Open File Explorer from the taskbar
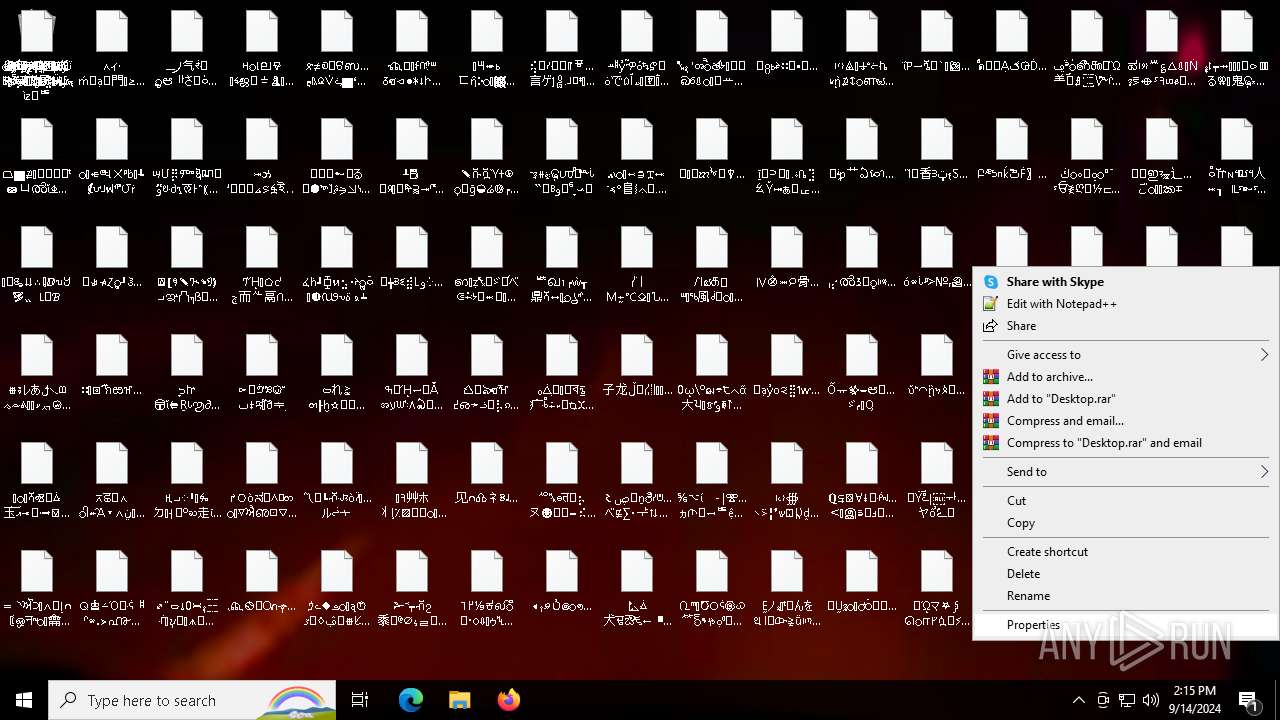1280x720 pixels. pos(459,700)
